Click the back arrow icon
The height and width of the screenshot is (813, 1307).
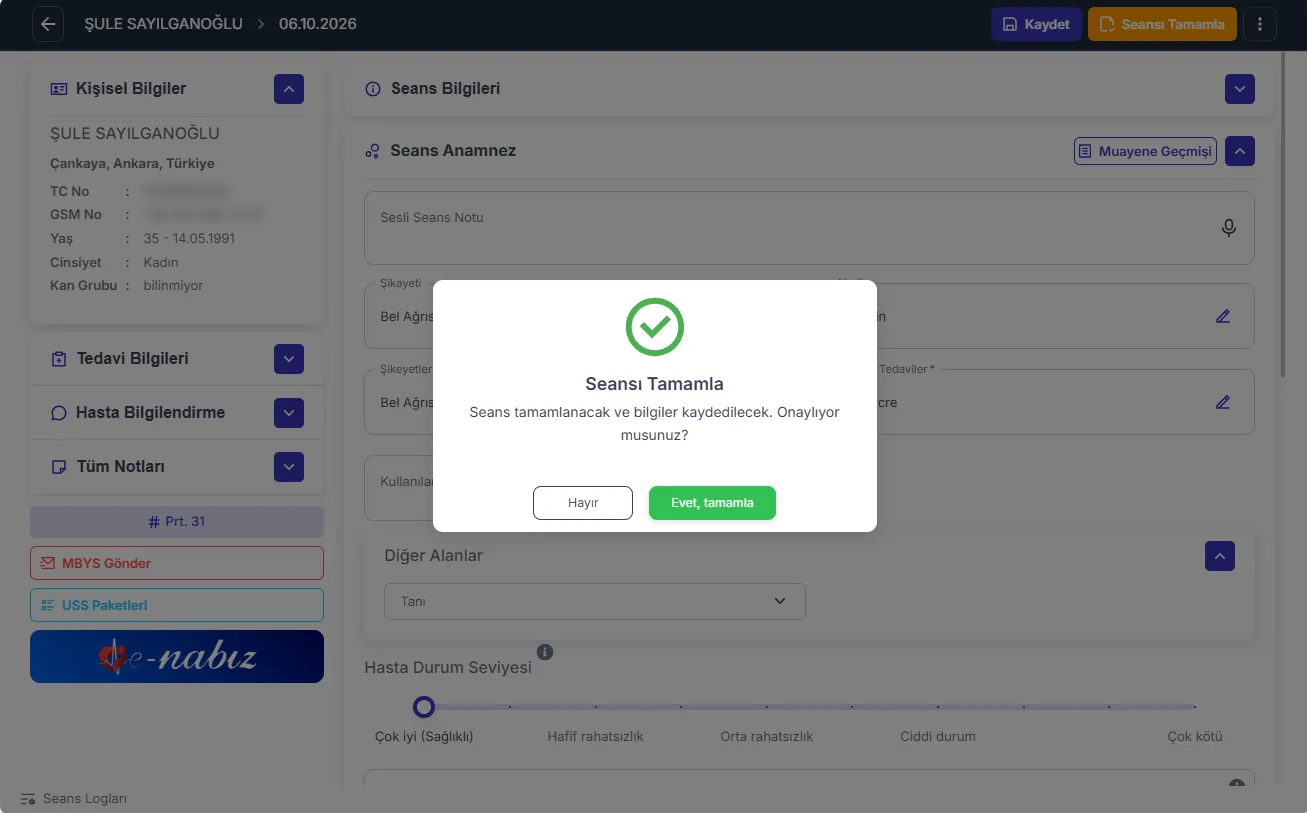[x=48, y=24]
